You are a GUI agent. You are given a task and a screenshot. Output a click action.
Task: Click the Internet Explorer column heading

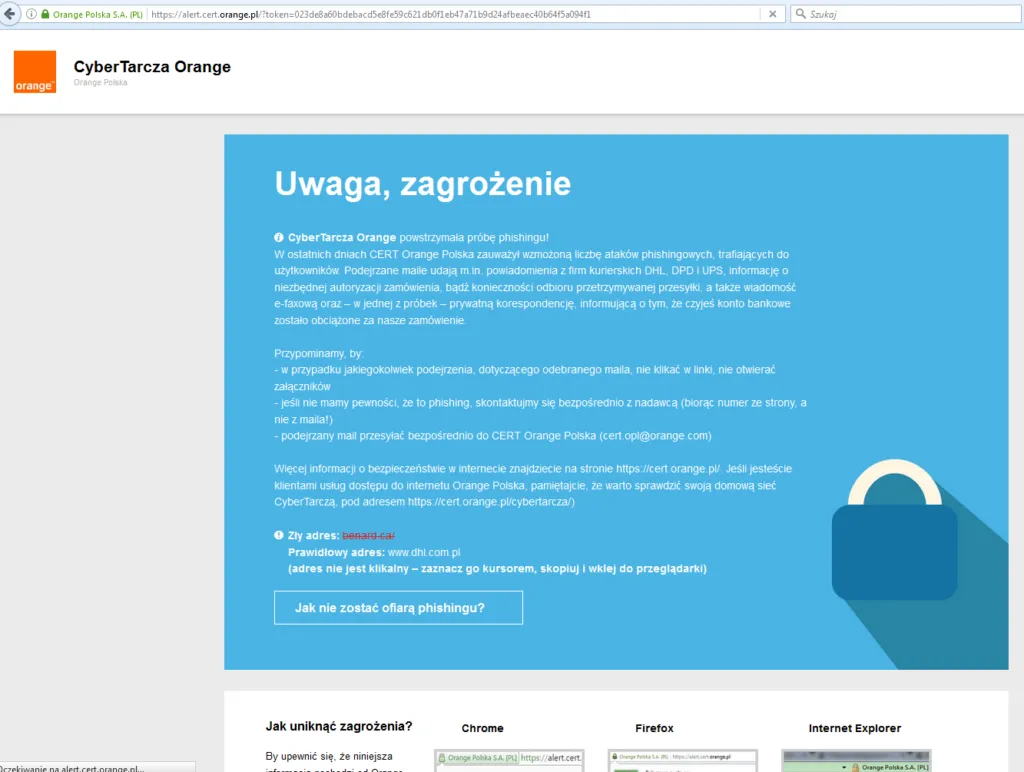855,728
